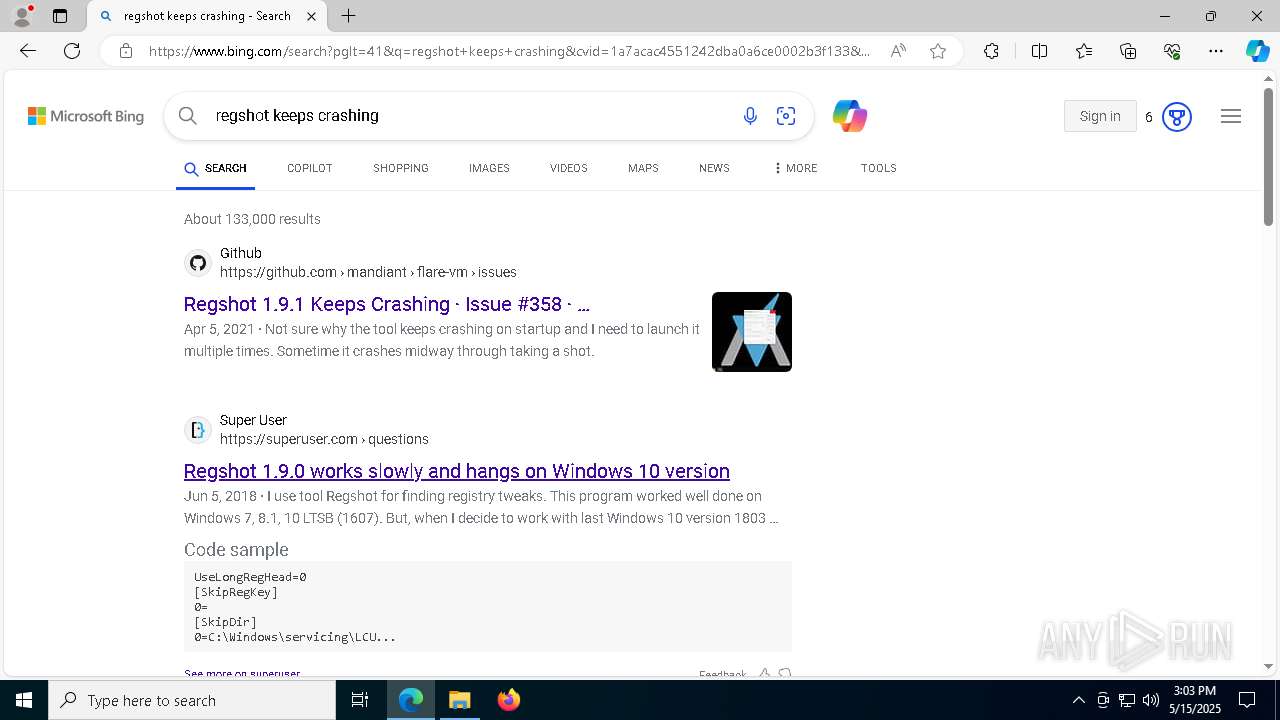Activate Read aloud icon in address bar
The image size is (1280, 720).
[898, 51]
